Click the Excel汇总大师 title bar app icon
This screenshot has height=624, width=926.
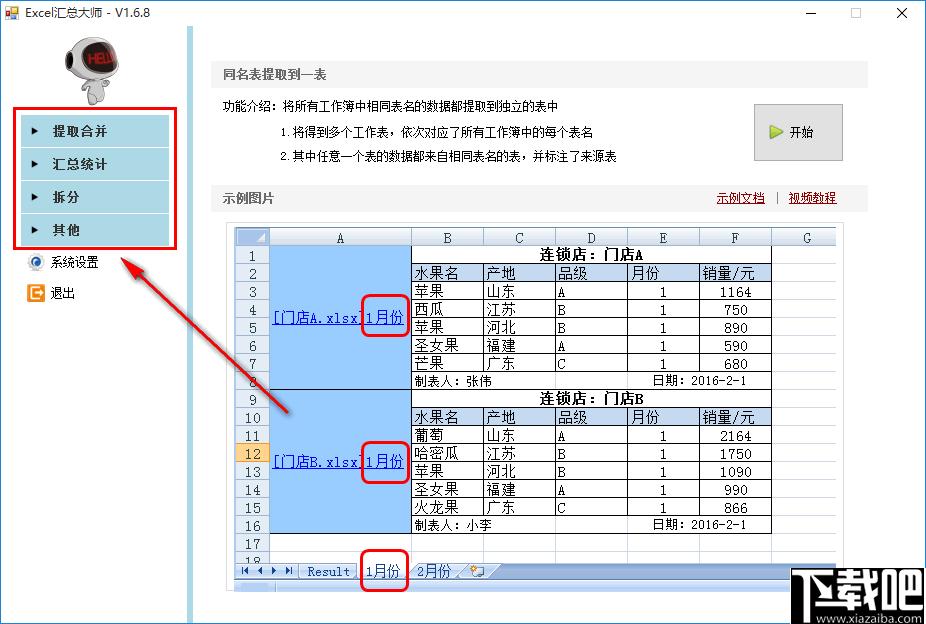pos(11,12)
